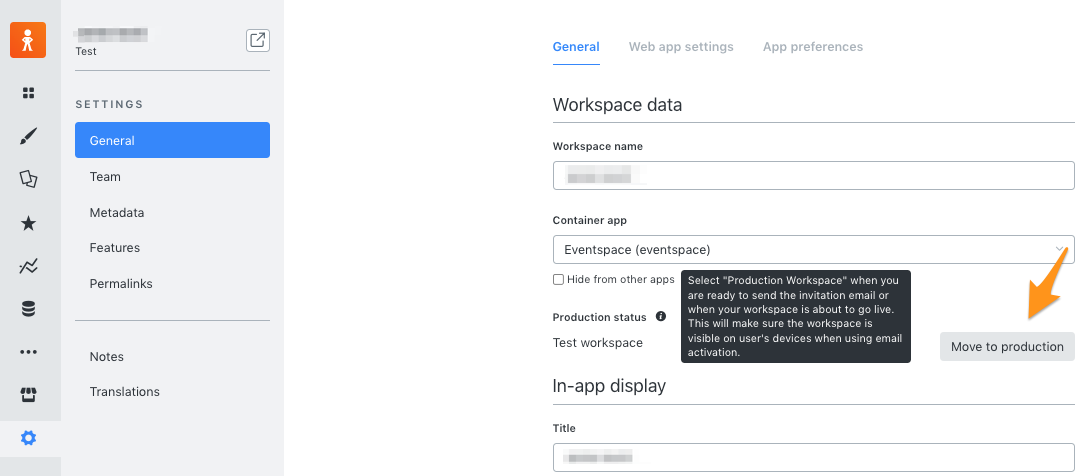Click the Test workspace status text
This screenshot has height=476, width=1082.
tap(598, 342)
